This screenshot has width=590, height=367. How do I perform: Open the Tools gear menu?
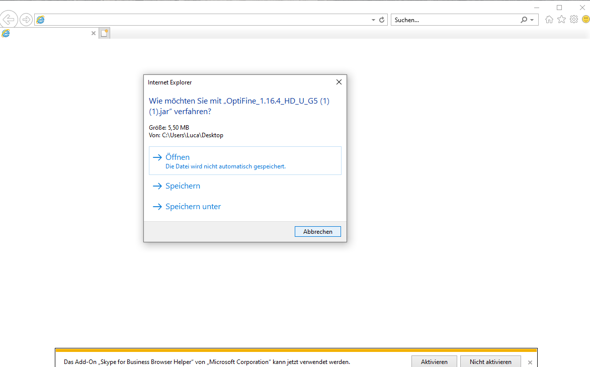(x=574, y=19)
